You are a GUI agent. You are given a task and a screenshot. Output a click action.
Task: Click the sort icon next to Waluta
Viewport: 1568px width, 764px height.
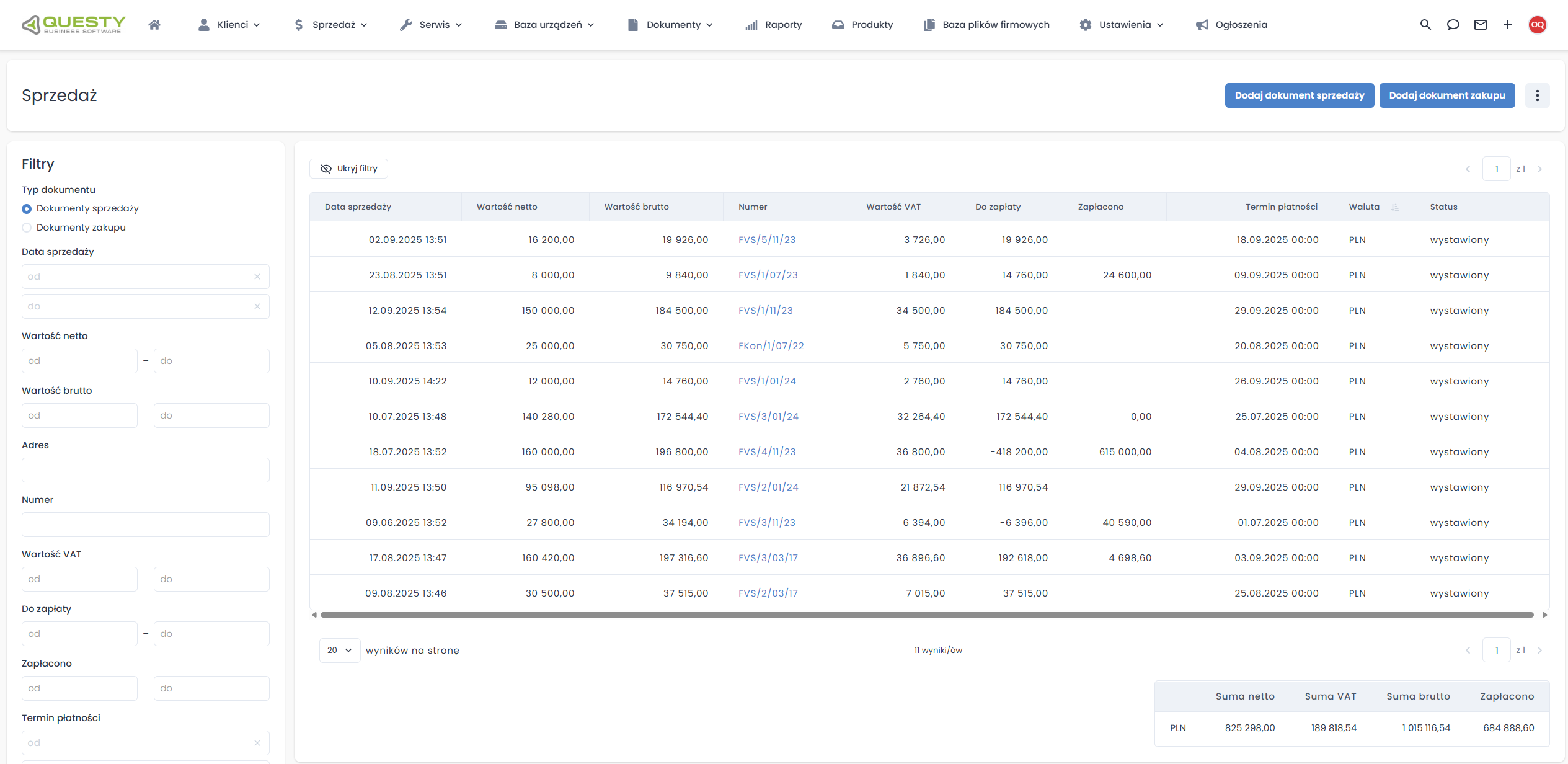(x=1395, y=207)
